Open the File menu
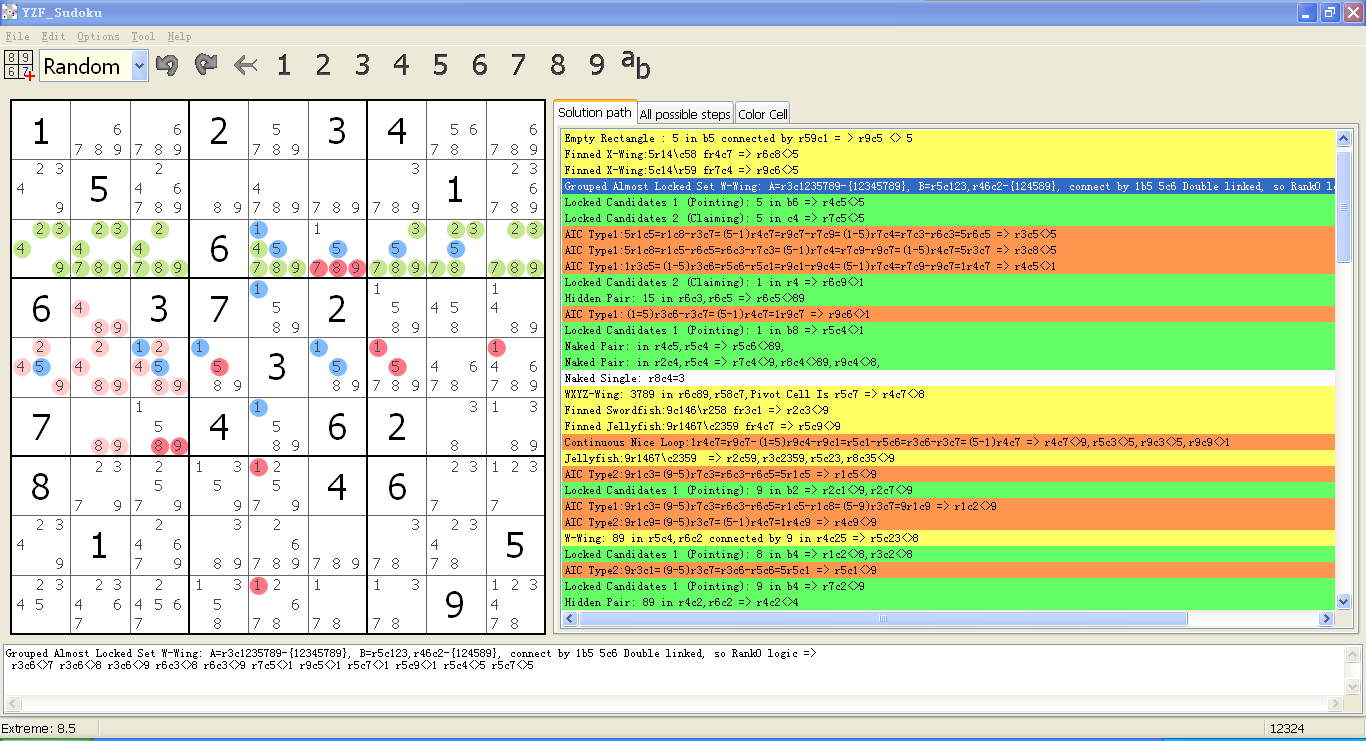The image size is (1366, 741). tap(17, 37)
